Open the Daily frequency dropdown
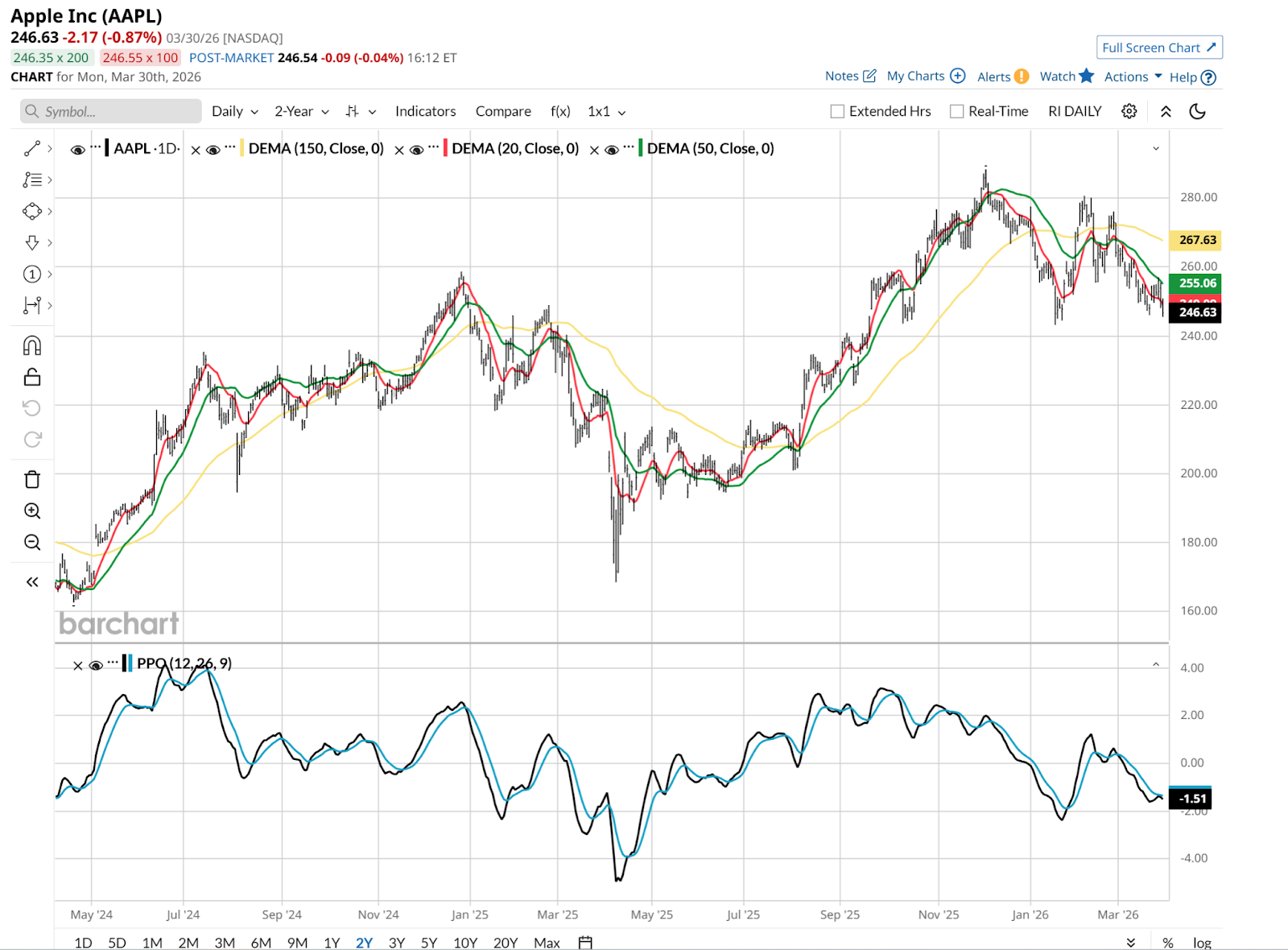Screen dimensions: 1288x950 pos(234,111)
